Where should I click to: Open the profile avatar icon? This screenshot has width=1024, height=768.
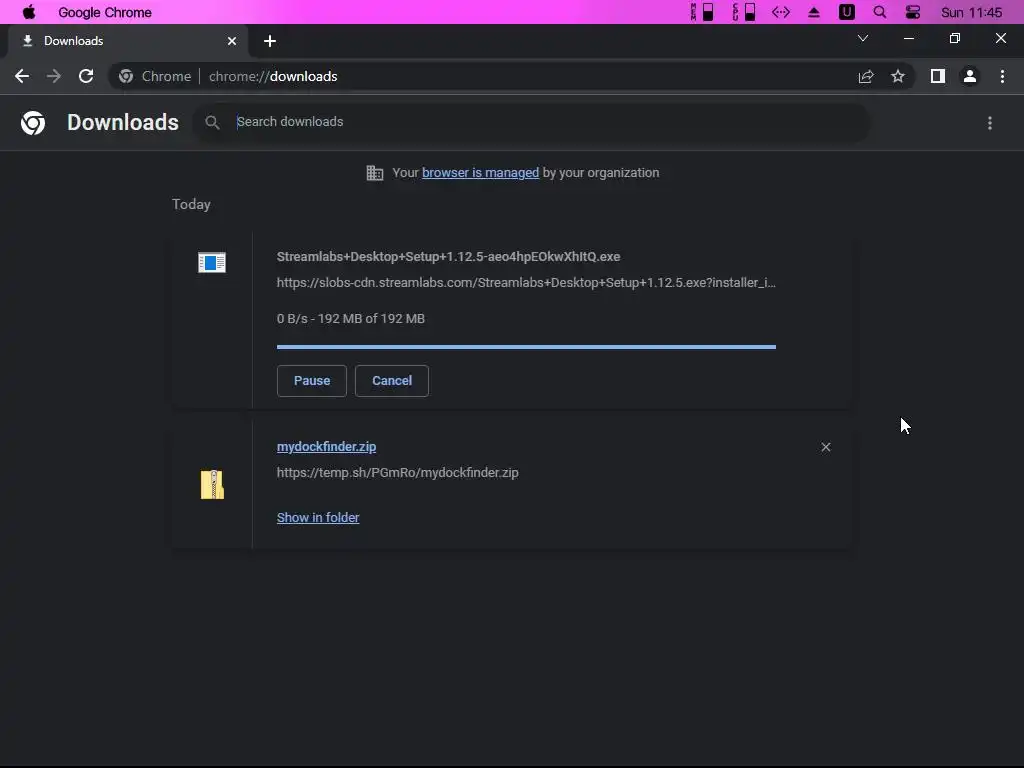[970, 76]
